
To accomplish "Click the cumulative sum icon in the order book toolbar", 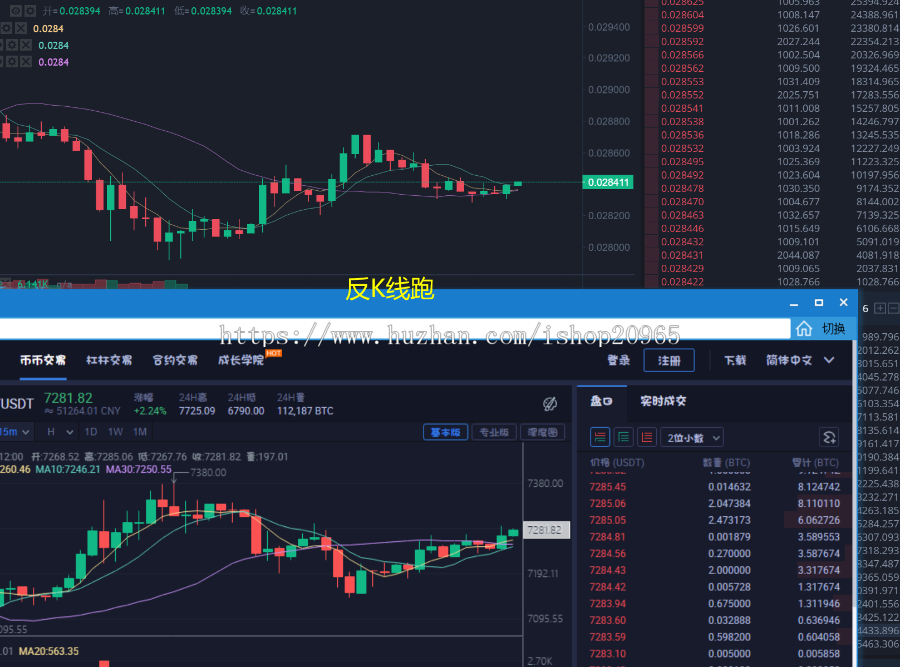I will click(829, 438).
